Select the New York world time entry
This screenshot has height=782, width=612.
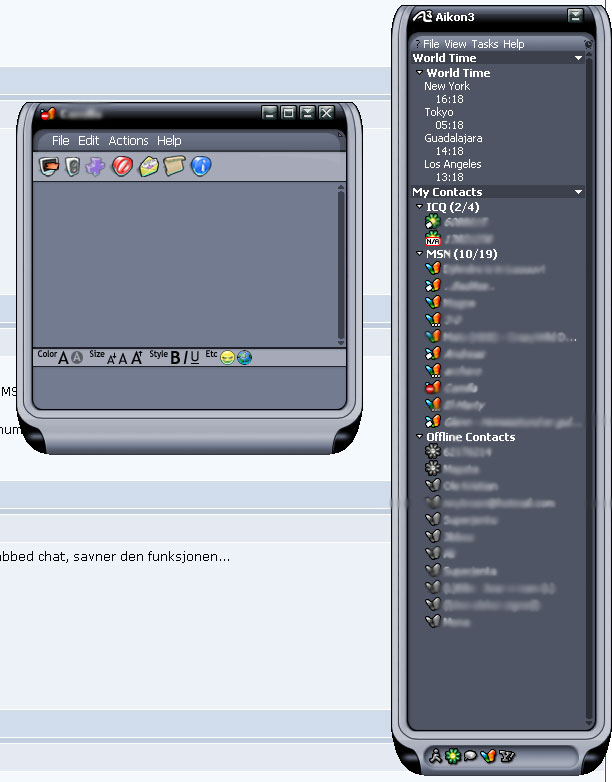[x=447, y=86]
